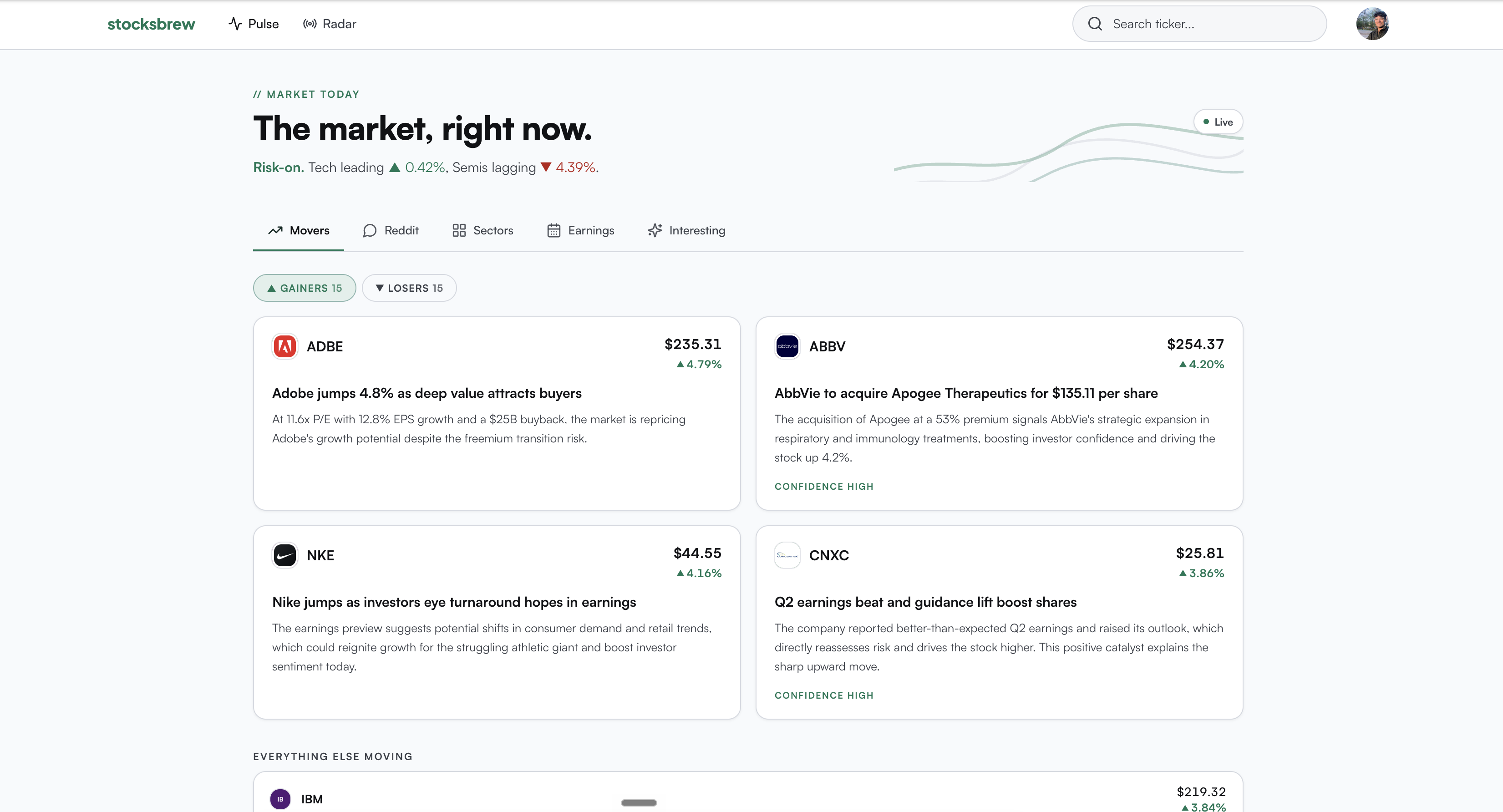
Task: Click the AbbVie logo icon
Action: click(787, 346)
